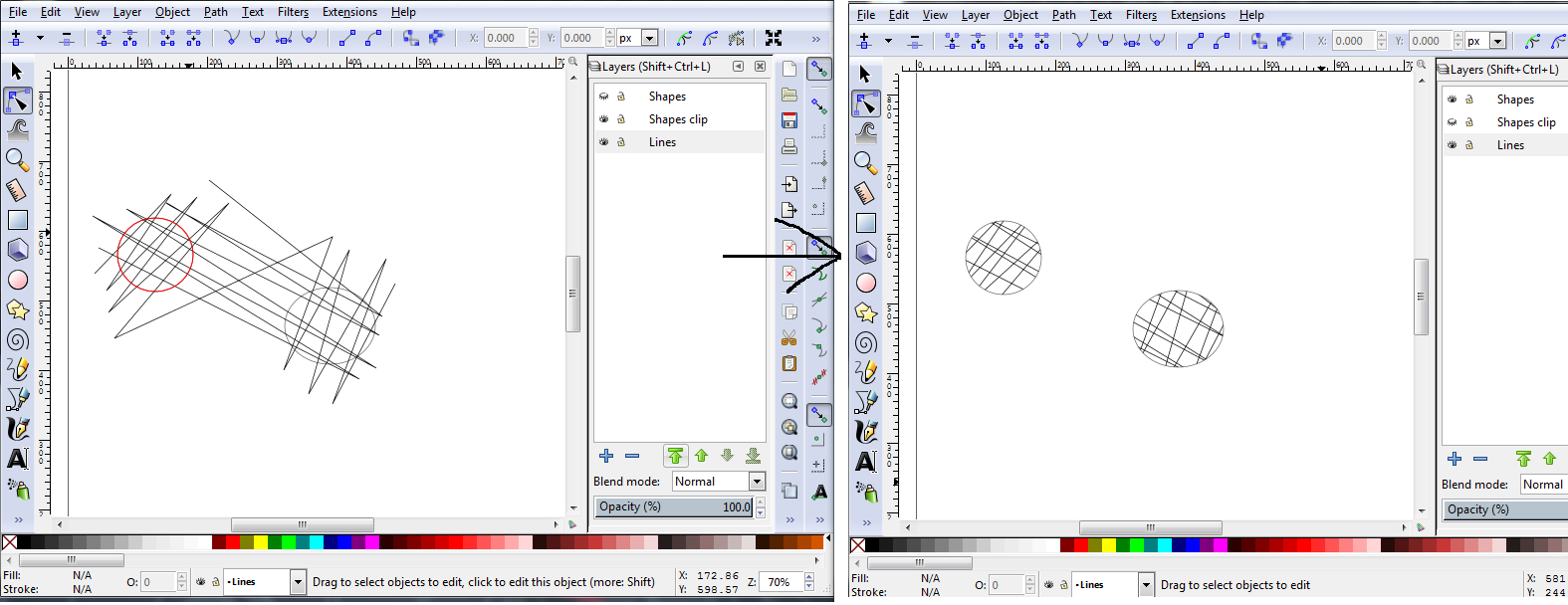Select the Text tool in right window

(x=866, y=461)
